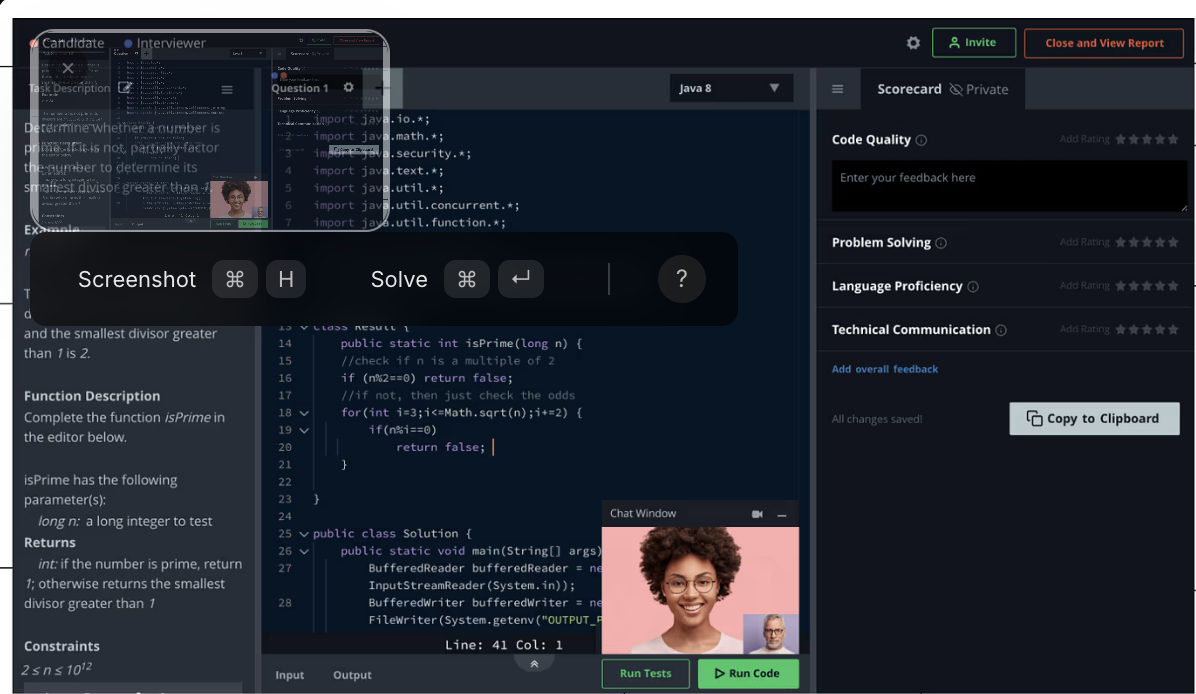
Task: Rate Code Quality with the first star
Action: (1120, 140)
